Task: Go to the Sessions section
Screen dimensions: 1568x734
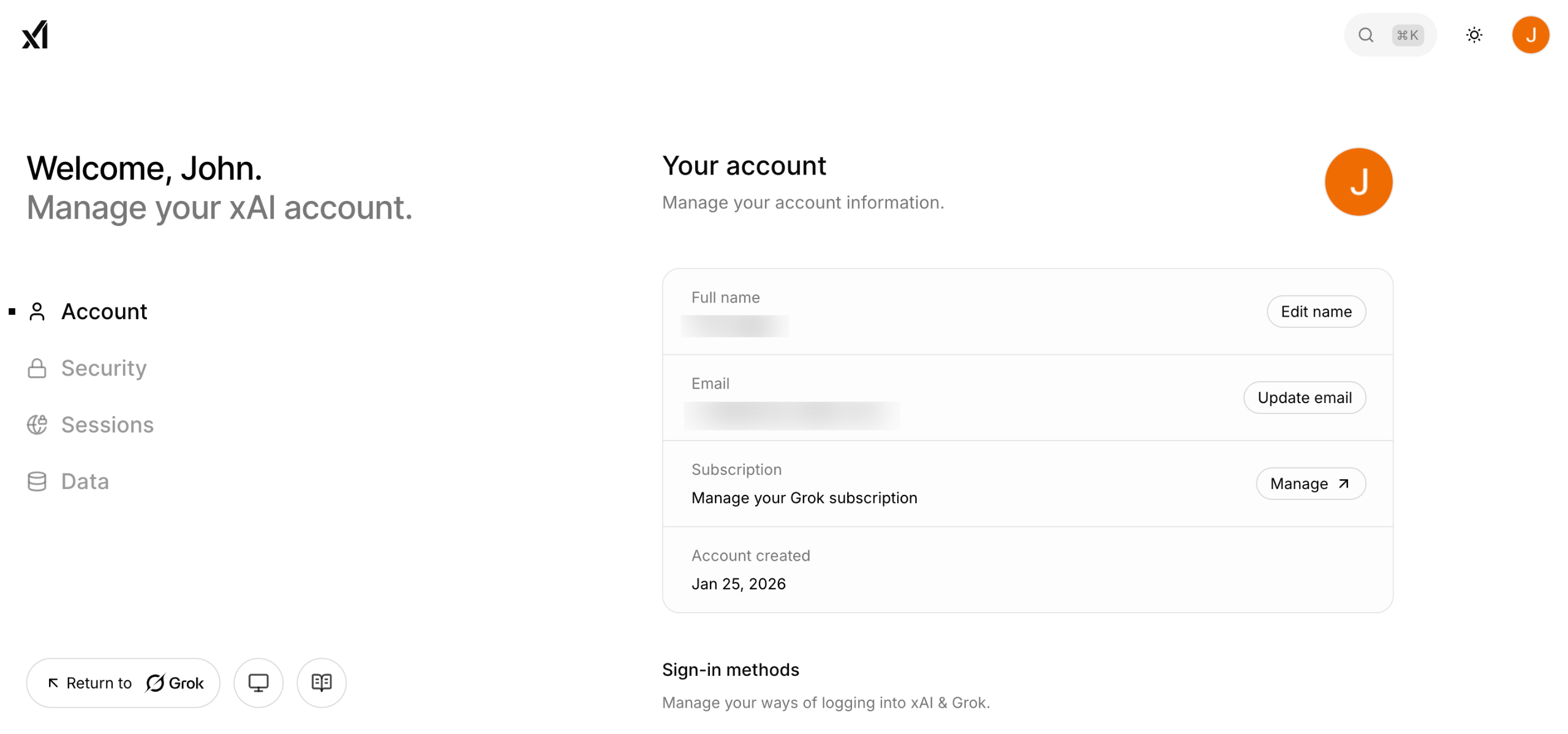Action: pos(107,425)
